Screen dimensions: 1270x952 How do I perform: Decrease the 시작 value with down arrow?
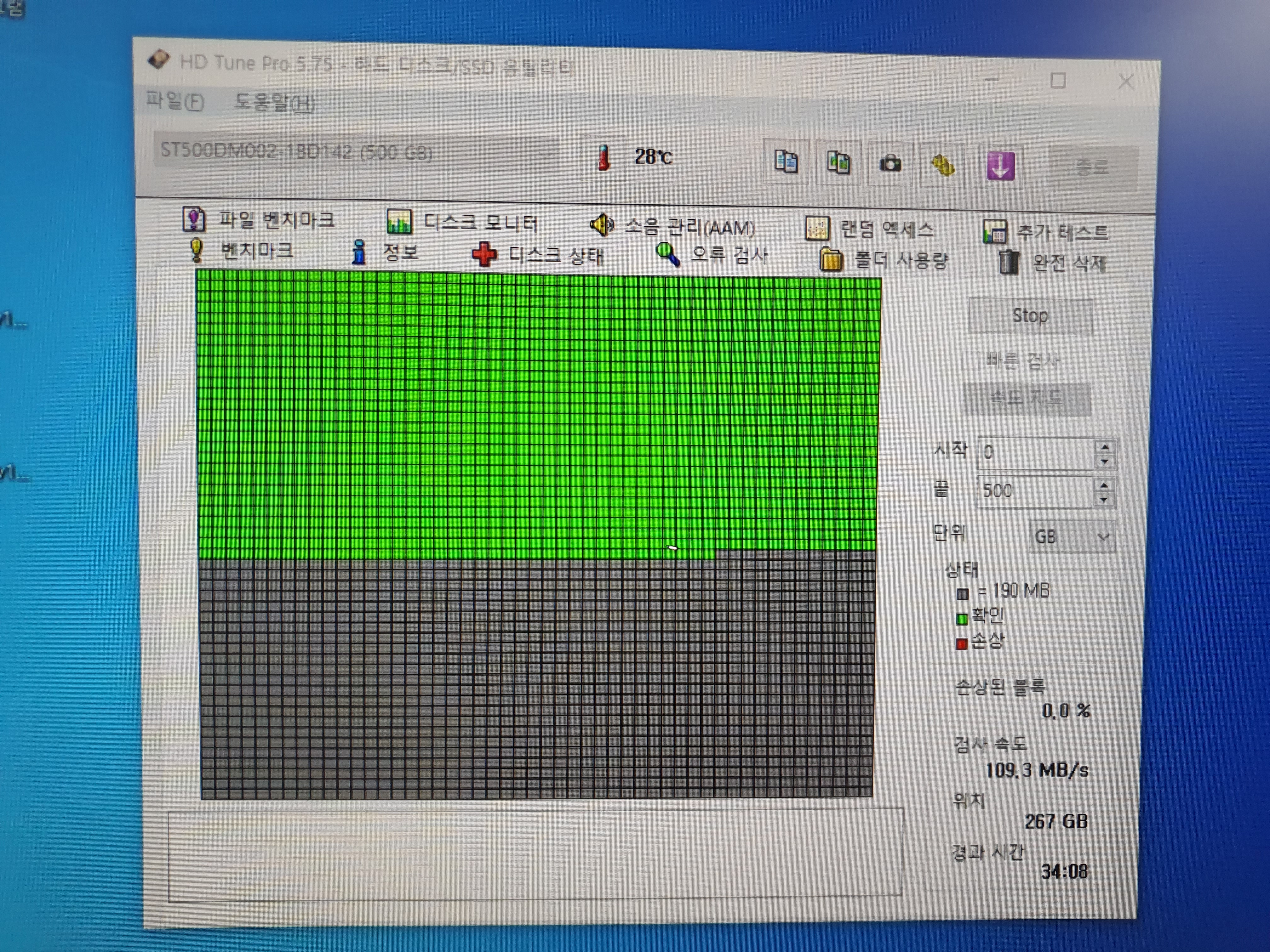point(1105,462)
